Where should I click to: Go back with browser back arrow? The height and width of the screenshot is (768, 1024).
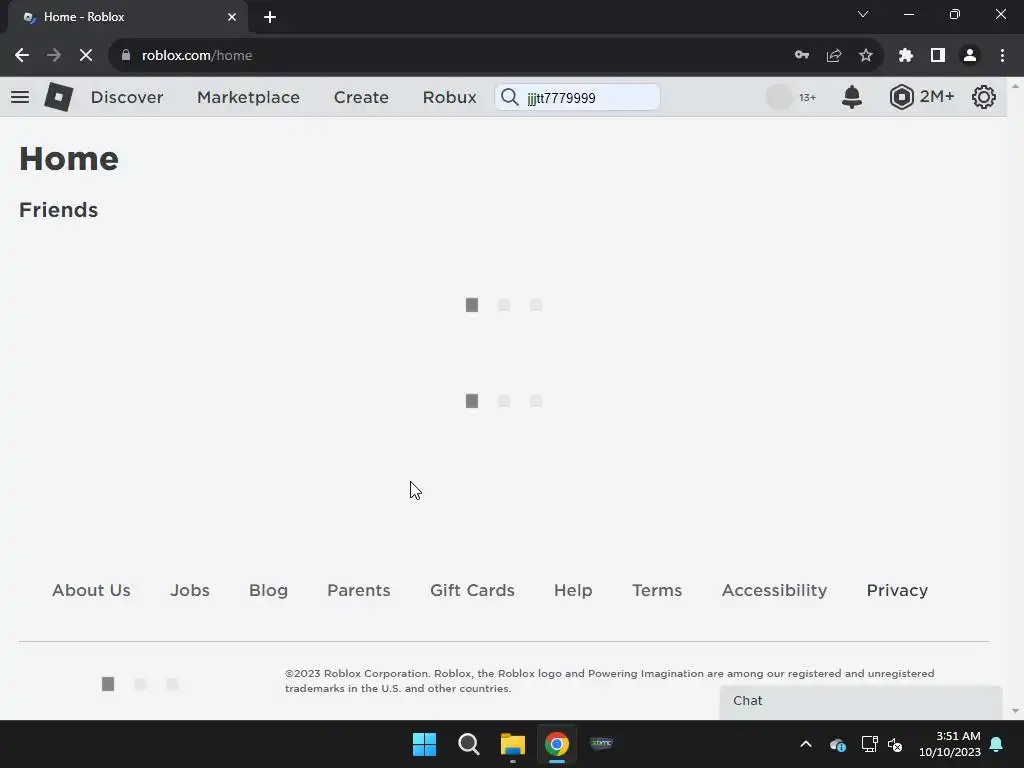coord(22,56)
